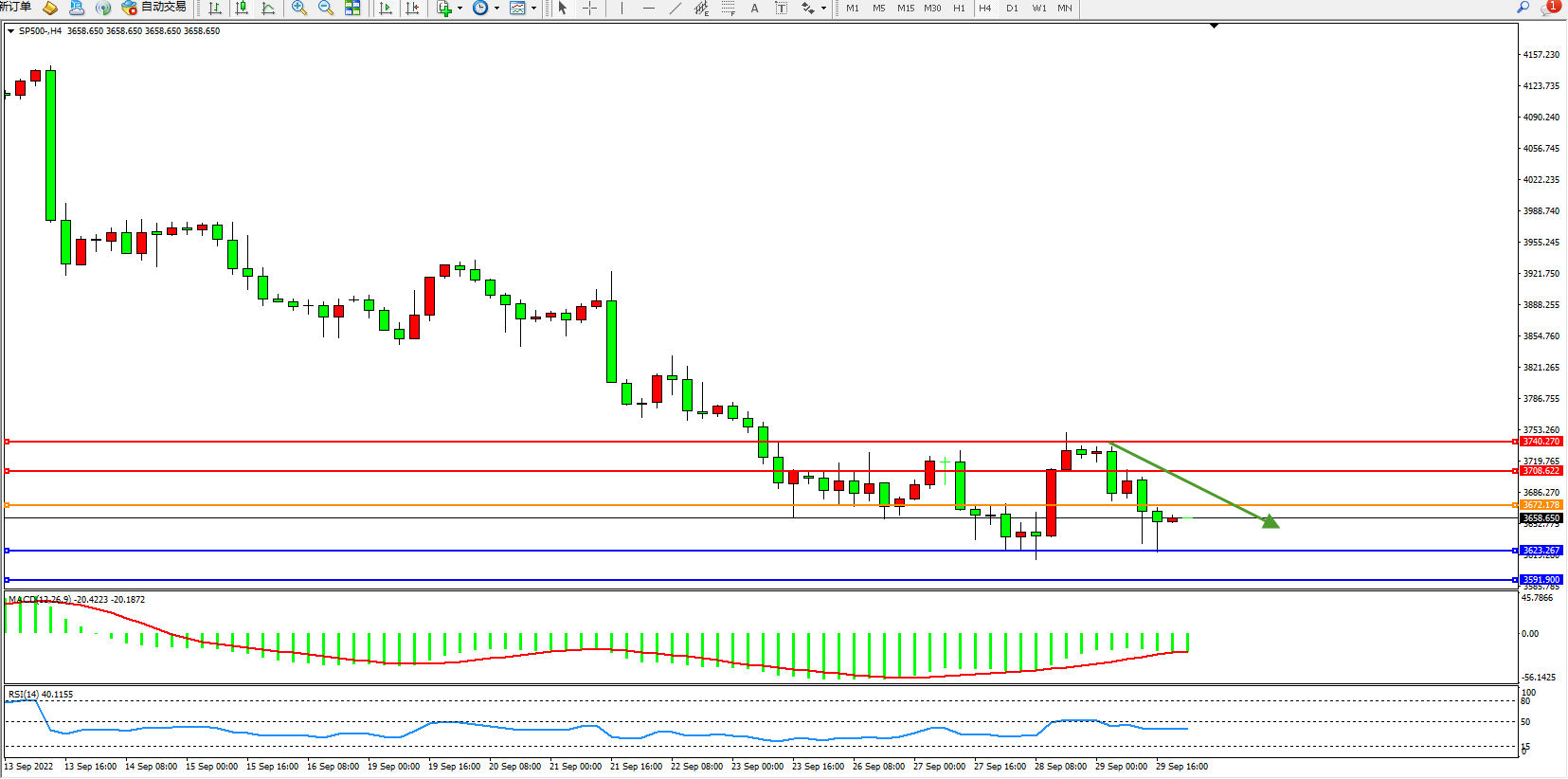Click the zoom in magnifier icon
Screen dimensions: 1568x779
[299, 9]
